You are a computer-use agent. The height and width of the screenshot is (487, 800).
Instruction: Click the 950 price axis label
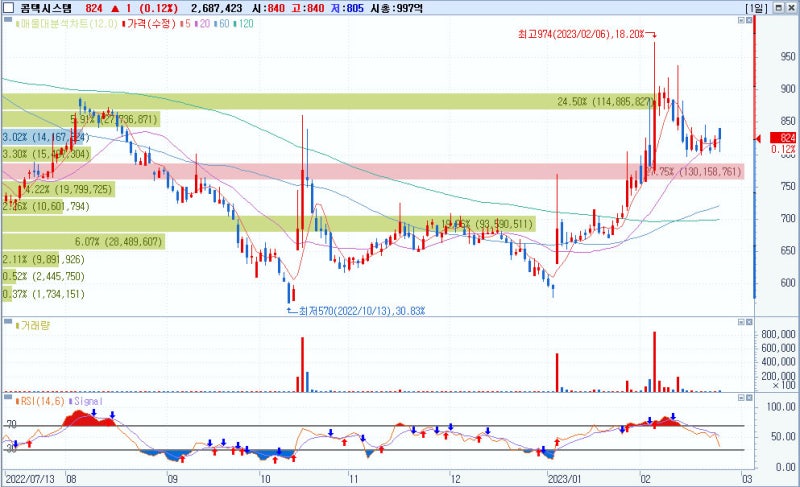click(788, 56)
